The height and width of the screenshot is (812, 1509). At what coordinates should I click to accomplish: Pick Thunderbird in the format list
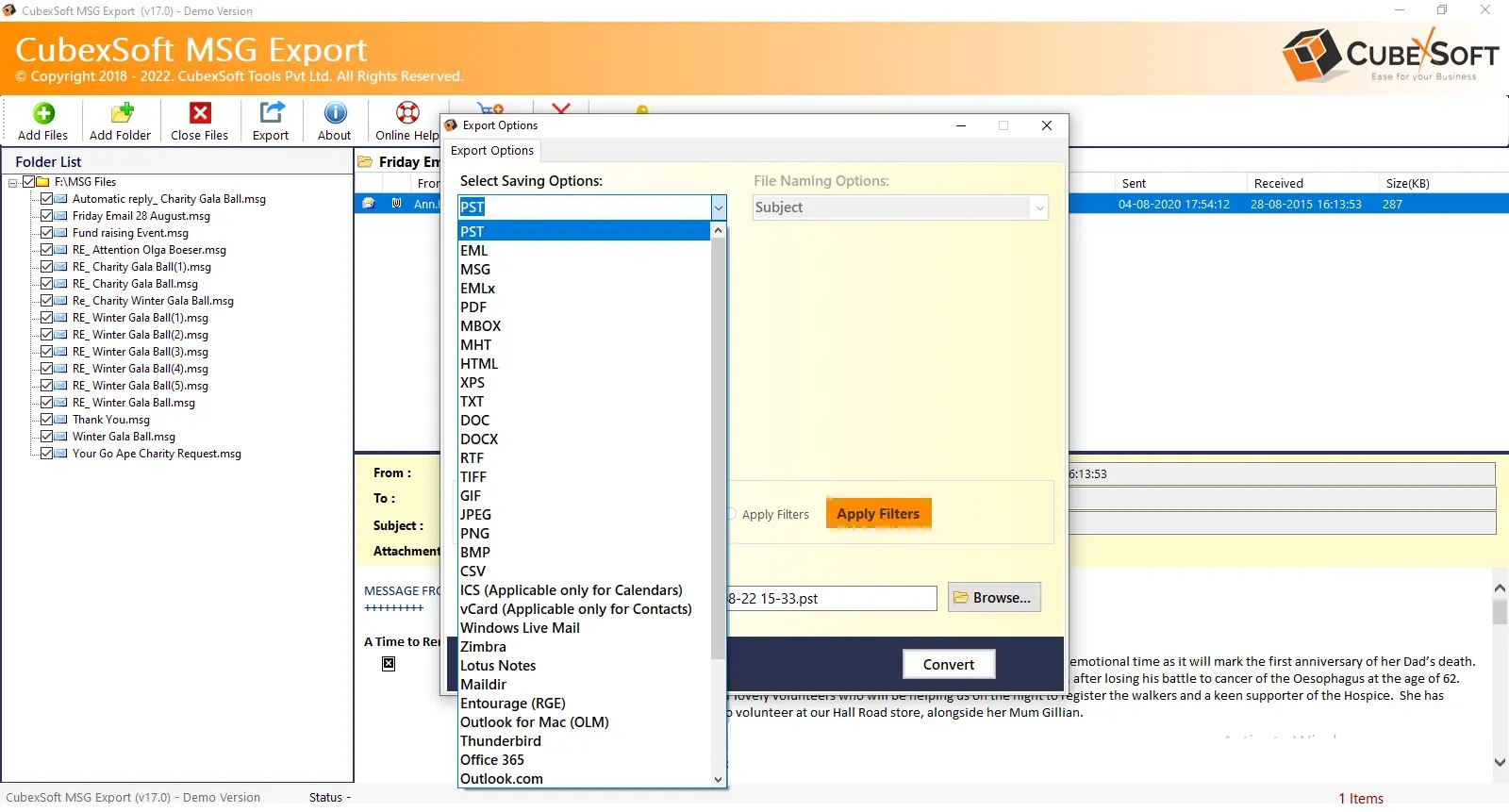[x=584, y=741]
